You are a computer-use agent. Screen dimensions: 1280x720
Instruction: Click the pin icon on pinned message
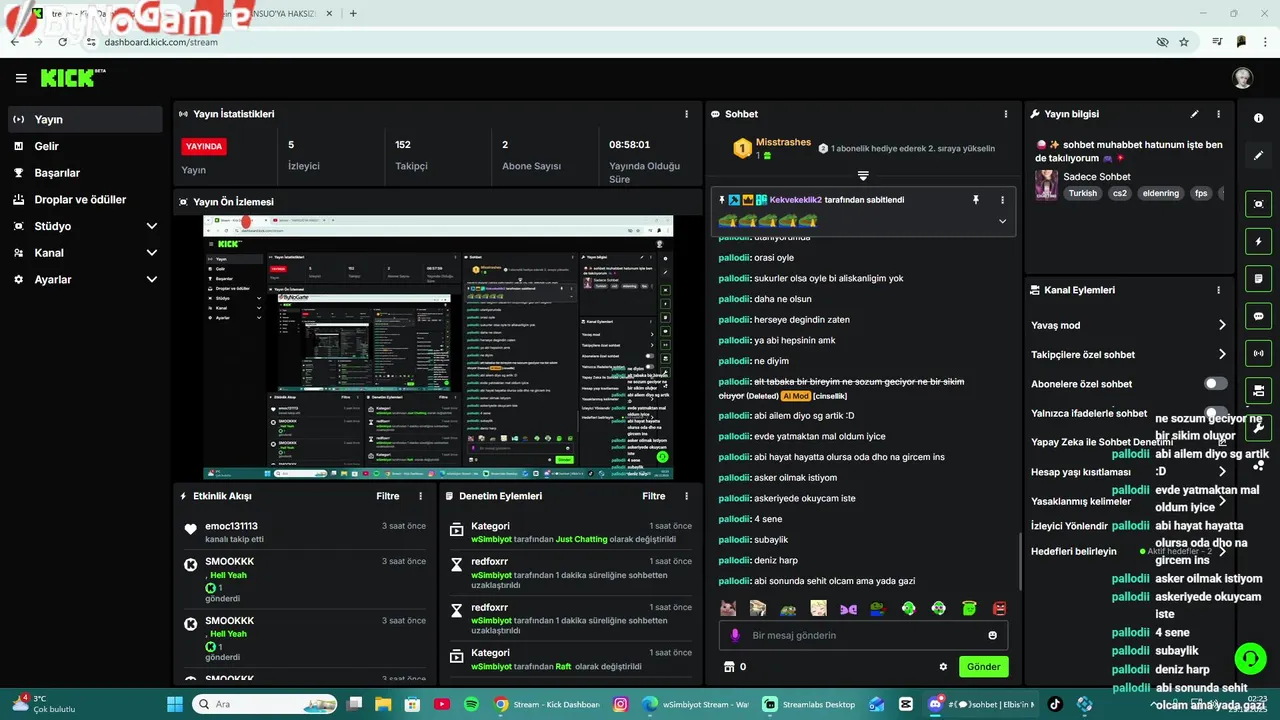(x=976, y=200)
